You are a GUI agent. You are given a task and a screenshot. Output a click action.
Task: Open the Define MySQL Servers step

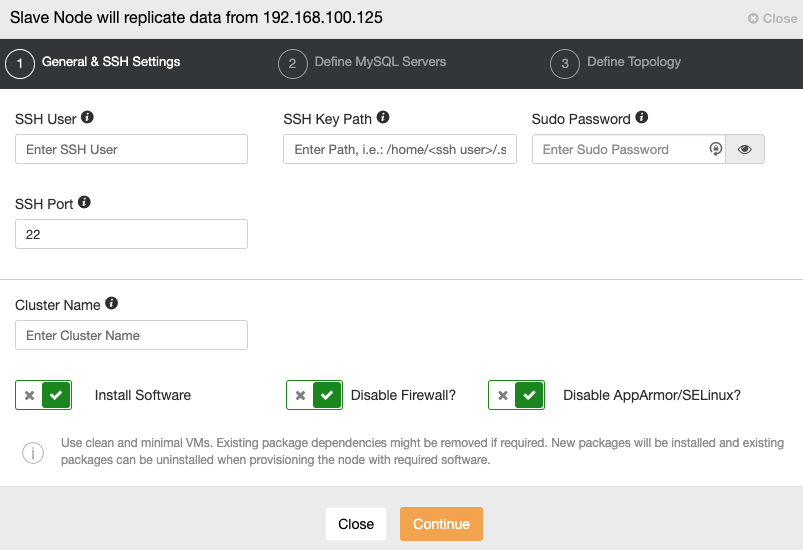[x=380, y=62]
